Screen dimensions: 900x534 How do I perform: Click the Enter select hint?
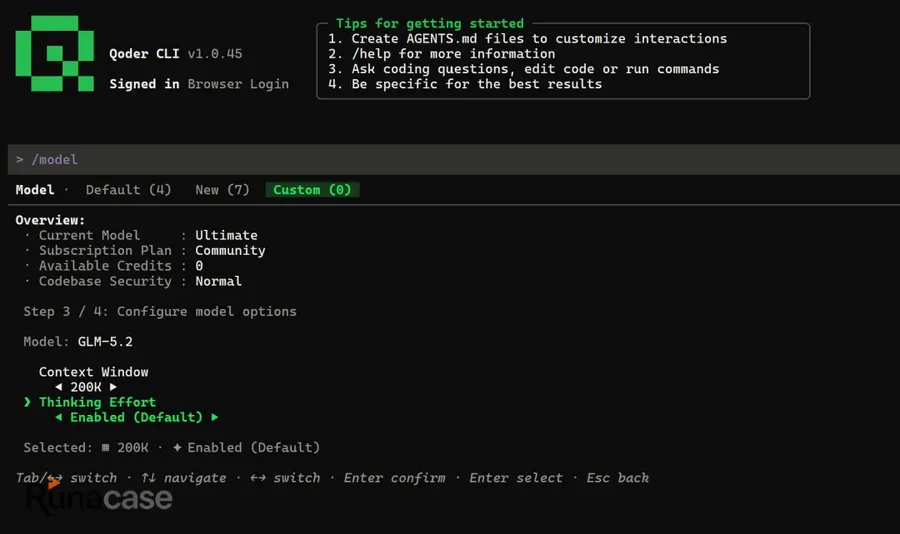tap(515, 478)
